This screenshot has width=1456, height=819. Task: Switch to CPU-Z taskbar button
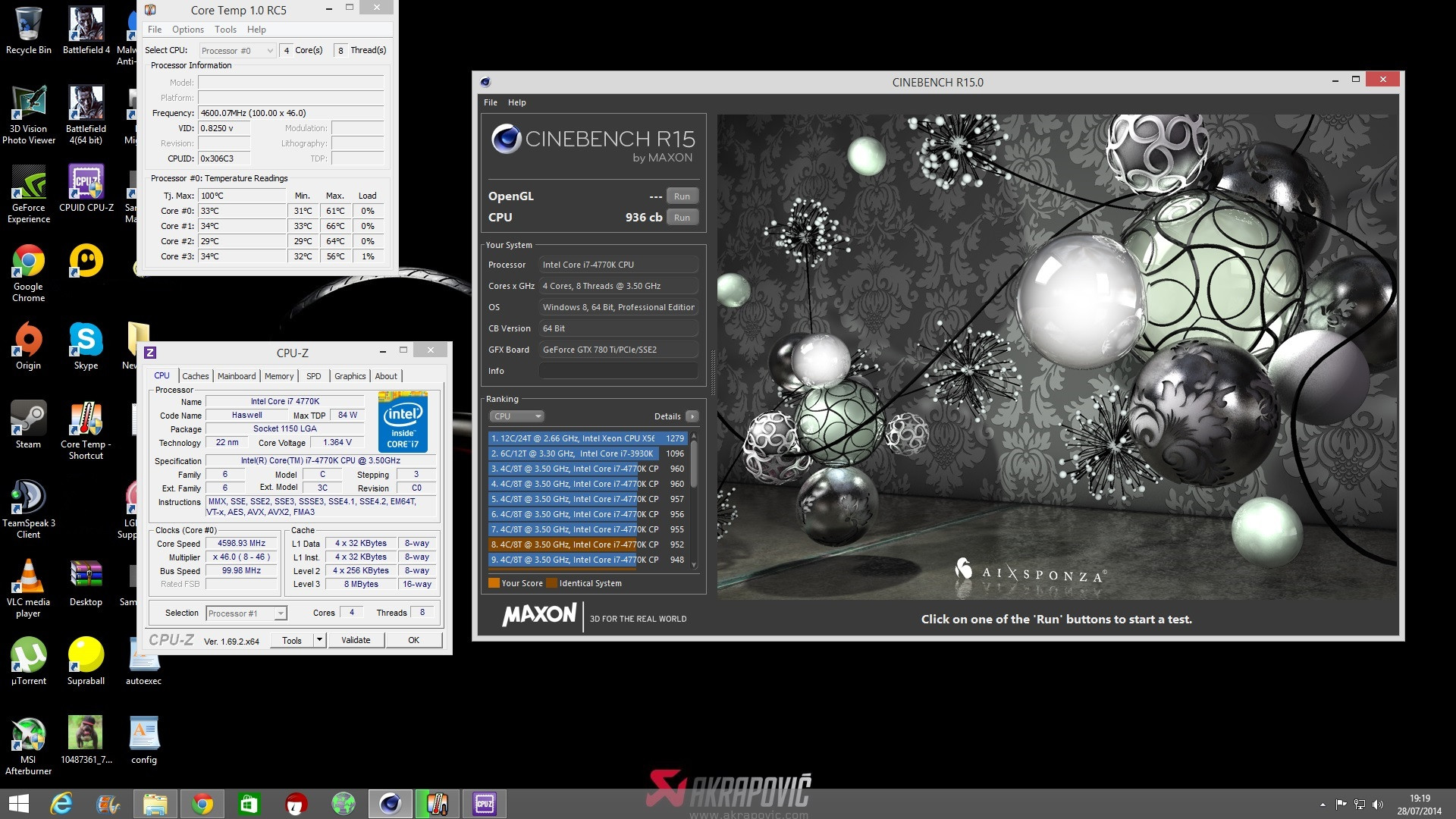tap(485, 804)
